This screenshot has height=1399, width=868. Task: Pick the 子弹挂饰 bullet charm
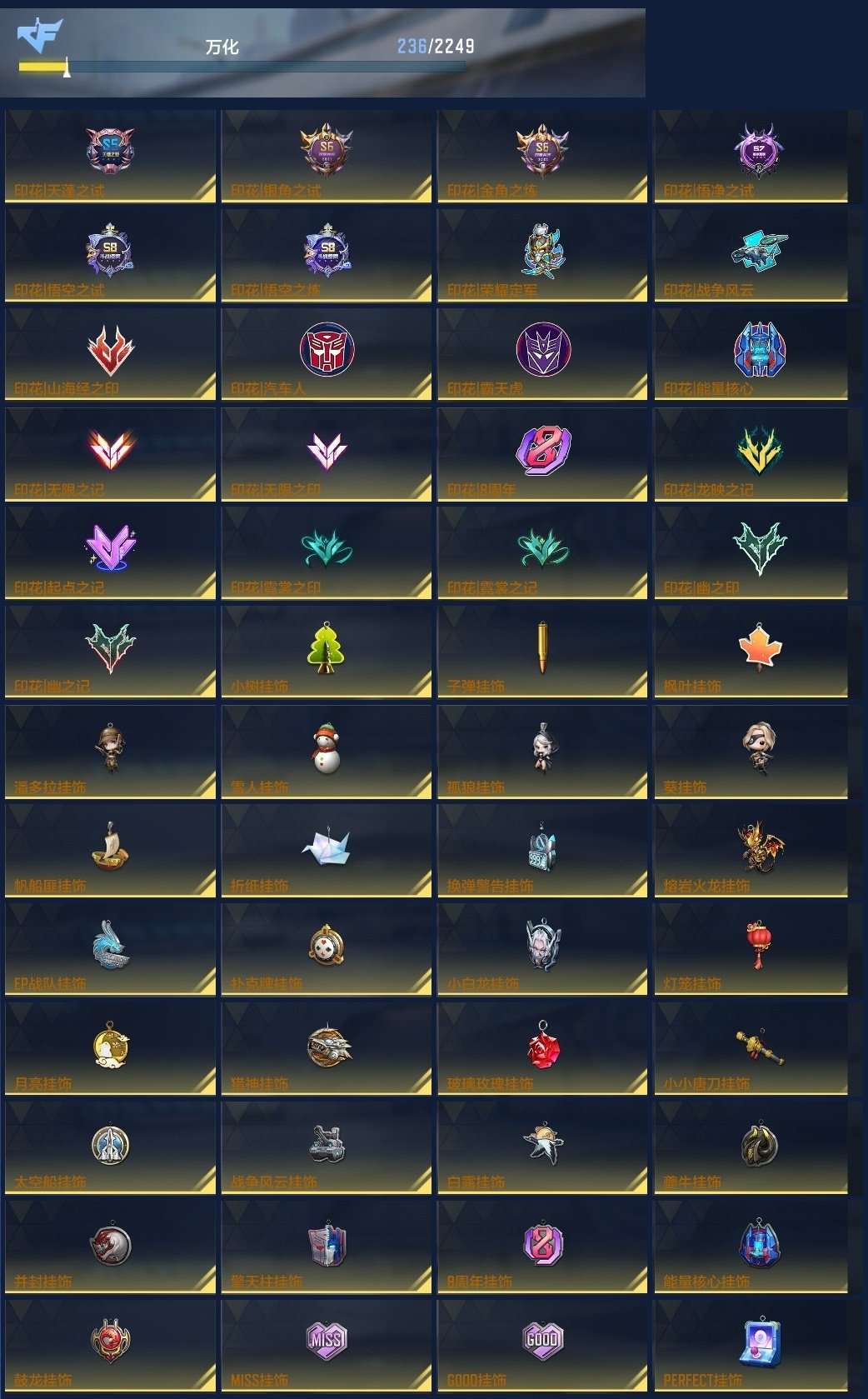(543, 647)
